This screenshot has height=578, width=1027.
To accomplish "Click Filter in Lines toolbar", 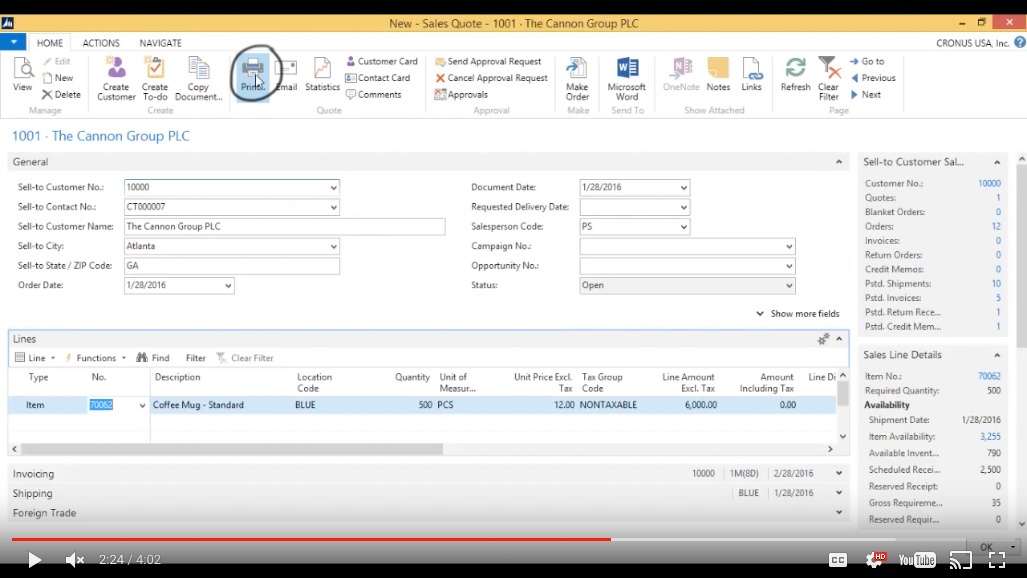I will (x=195, y=358).
